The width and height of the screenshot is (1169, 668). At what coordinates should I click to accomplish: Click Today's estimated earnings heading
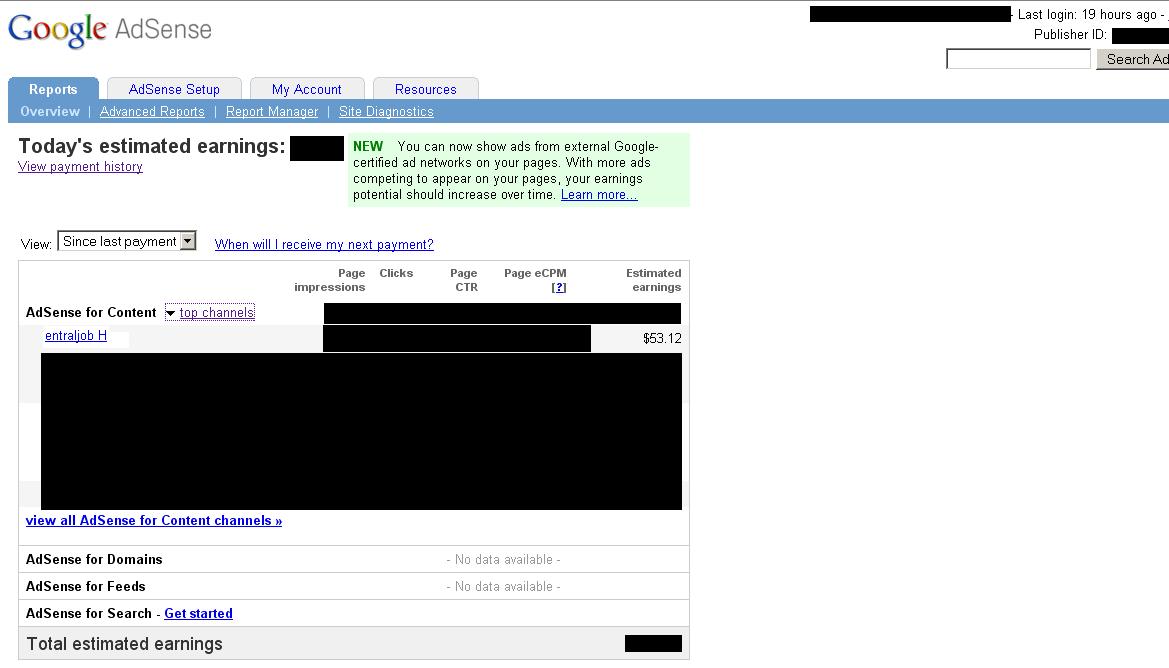tap(152, 146)
